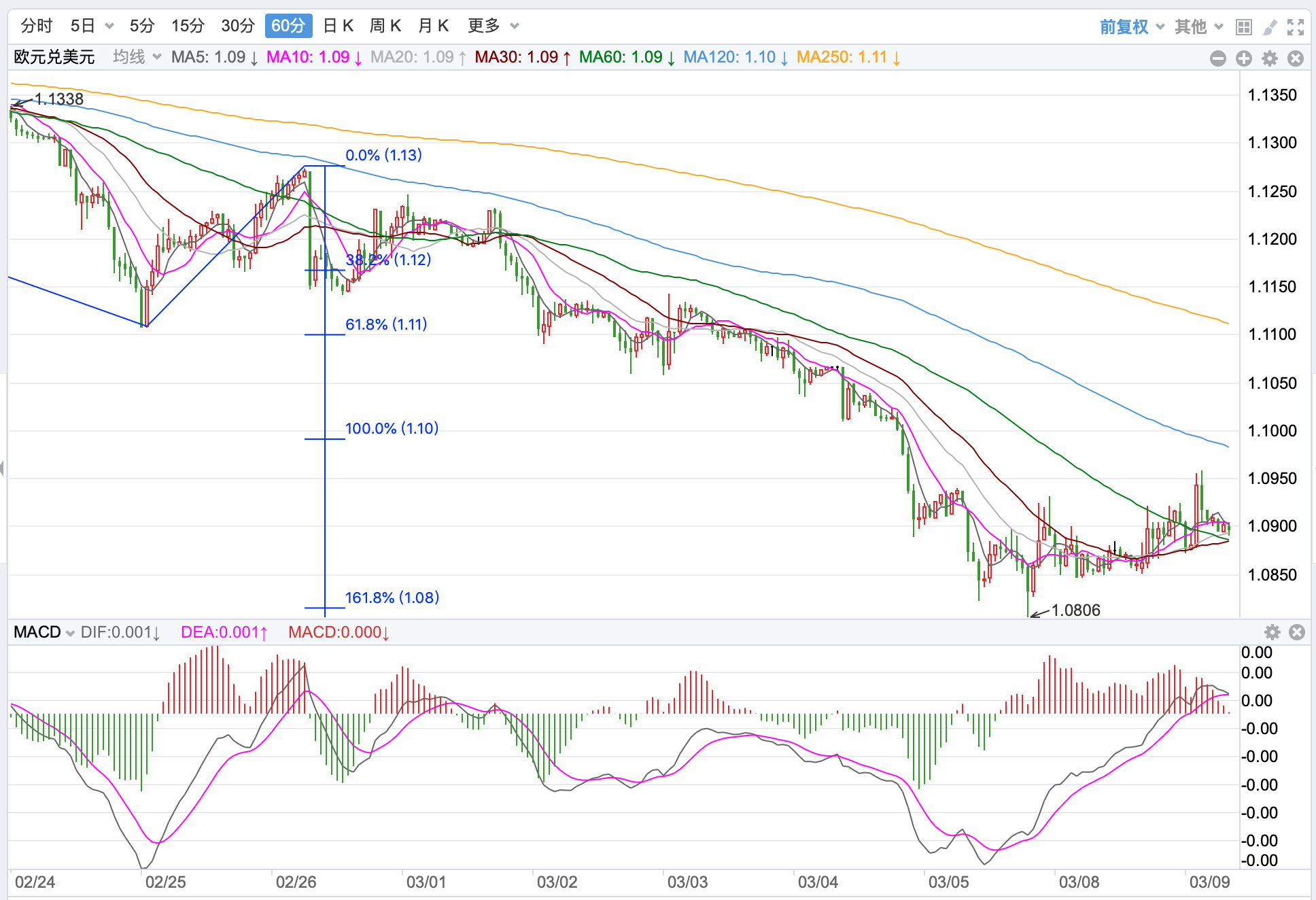
Task: Click the 1.1350 price axis label
Action: tap(1272, 95)
